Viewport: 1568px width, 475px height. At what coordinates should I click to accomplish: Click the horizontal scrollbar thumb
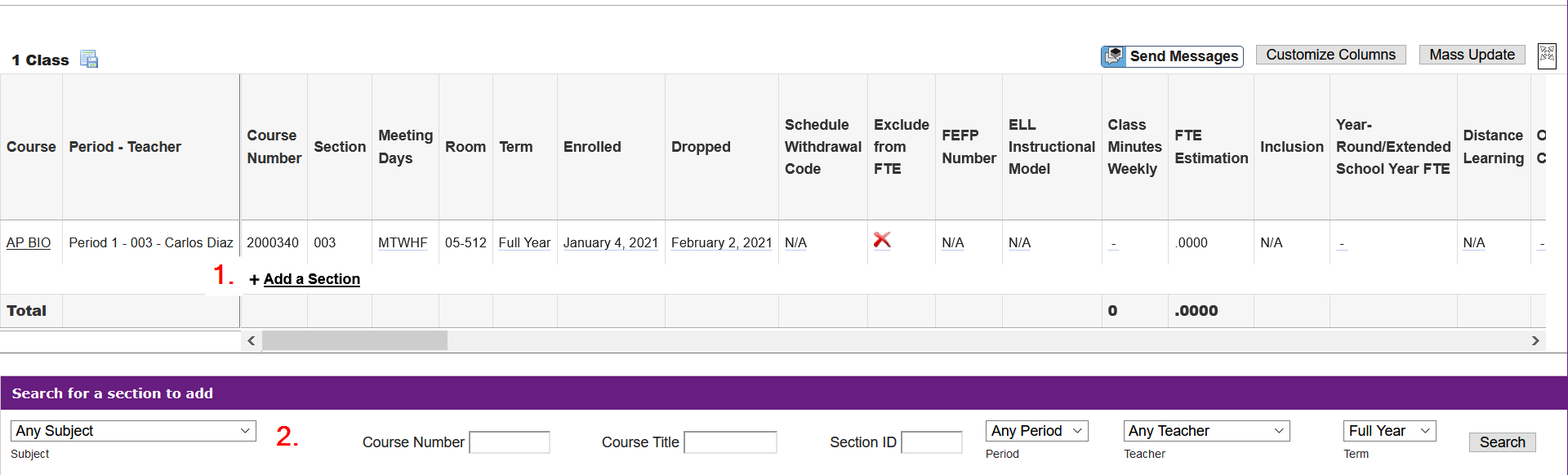[x=354, y=340]
